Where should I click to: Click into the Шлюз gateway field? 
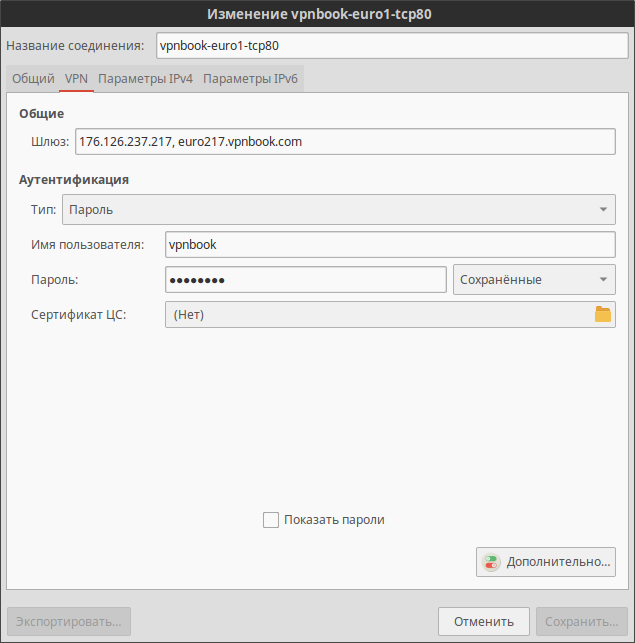click(x=345, y=142)
